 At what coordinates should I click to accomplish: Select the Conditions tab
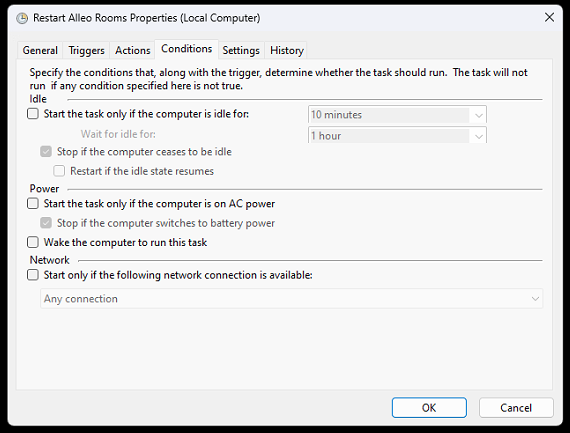point(186,49)
